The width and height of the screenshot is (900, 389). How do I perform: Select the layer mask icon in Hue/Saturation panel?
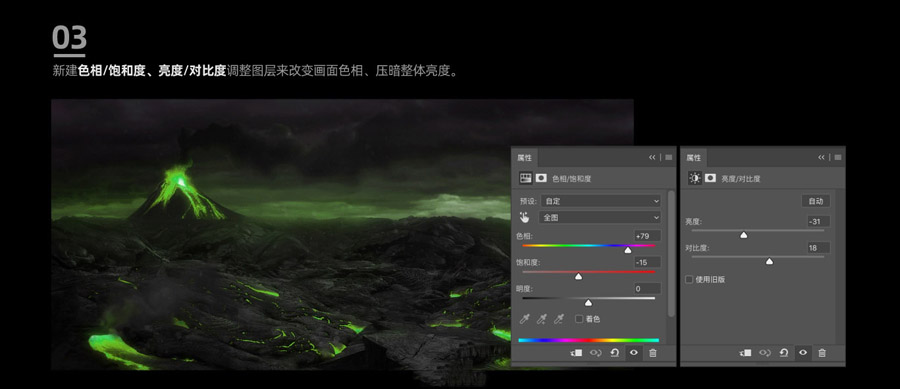coord(541,178)
